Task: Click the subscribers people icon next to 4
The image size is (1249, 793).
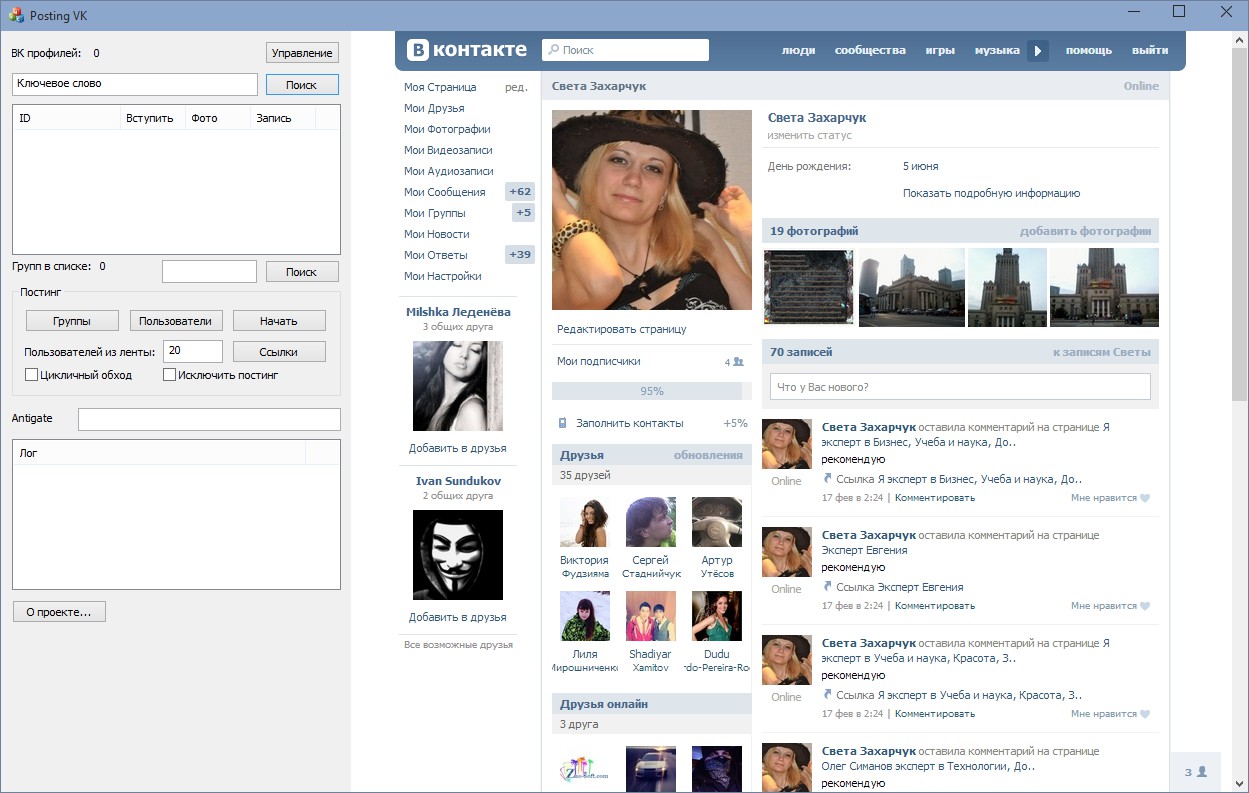Action: click(x=738, y=362)
